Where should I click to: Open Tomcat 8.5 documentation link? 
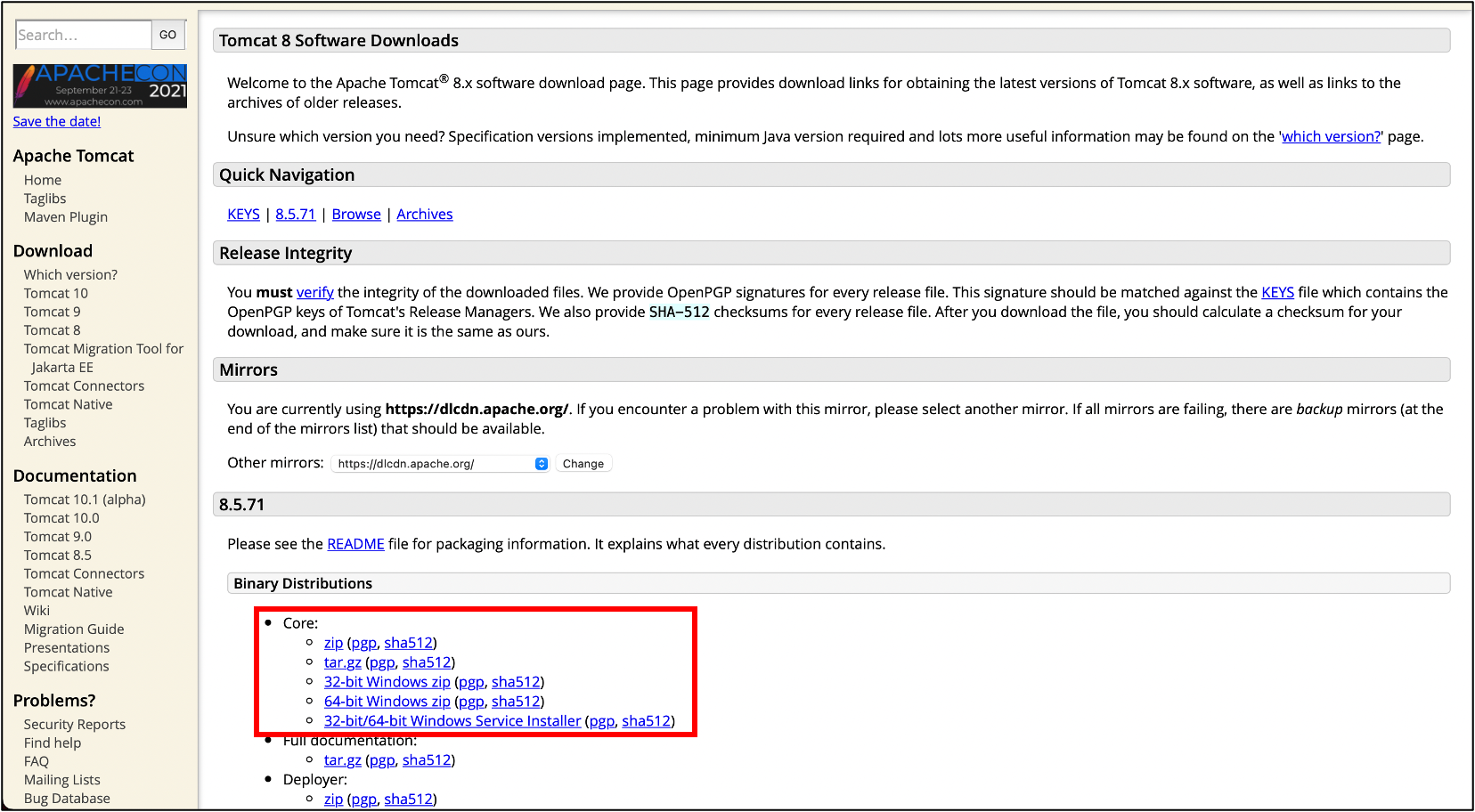point(58,556)
